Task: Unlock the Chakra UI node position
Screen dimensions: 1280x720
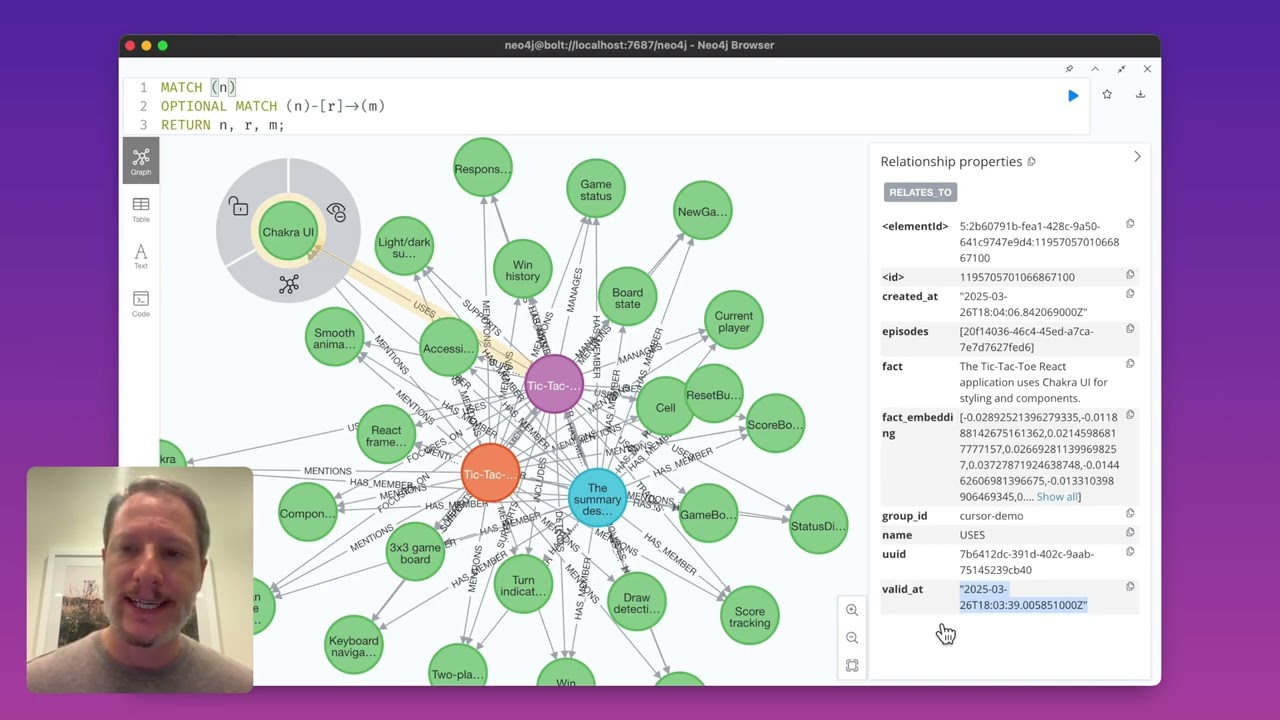Action: coord(238,206)
